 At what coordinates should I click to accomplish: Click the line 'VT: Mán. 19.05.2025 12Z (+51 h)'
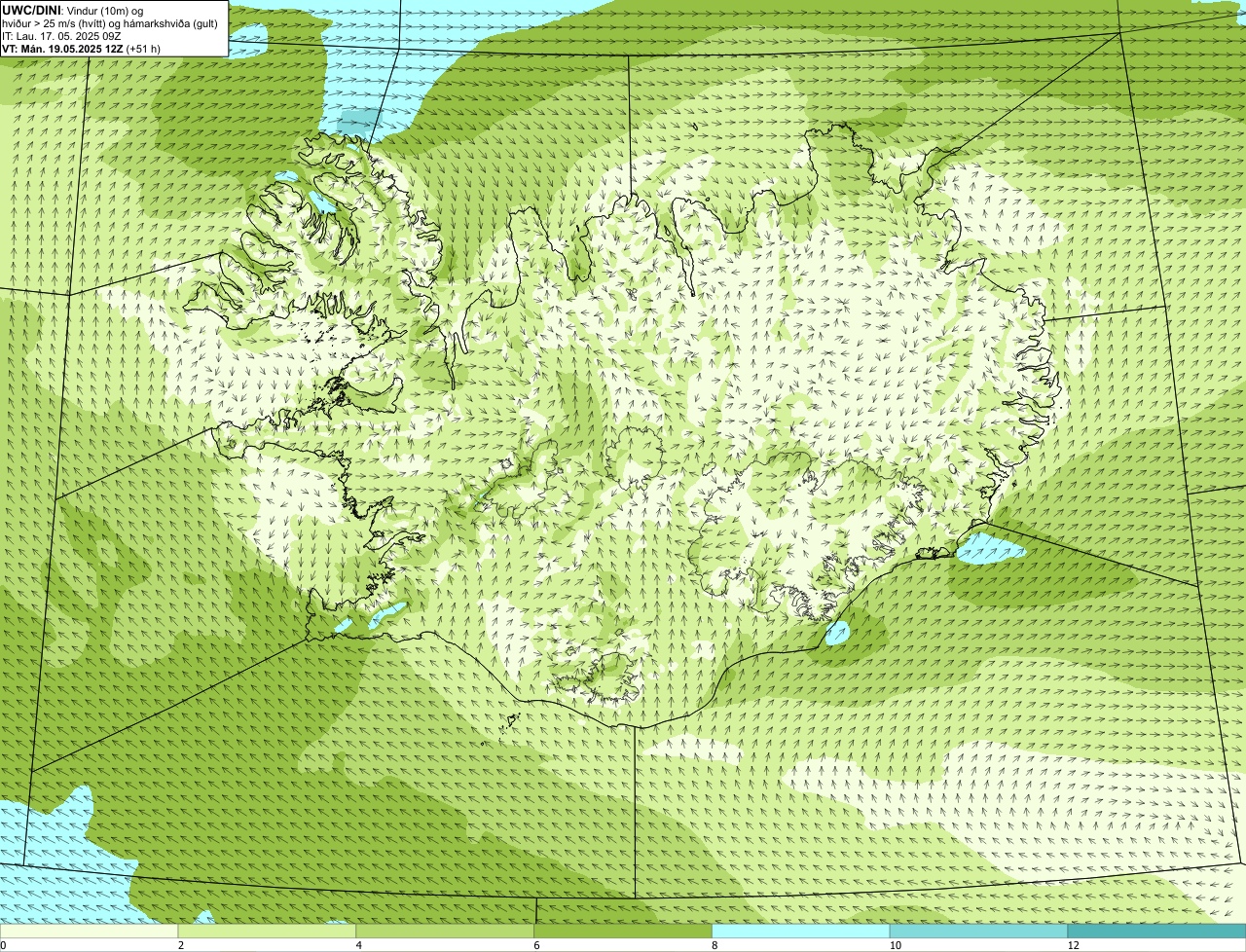(82, 49)
